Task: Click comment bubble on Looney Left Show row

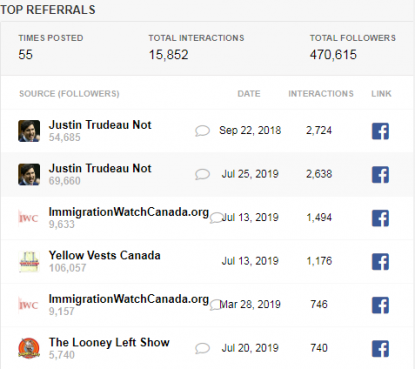Action: tap(202, 349)
